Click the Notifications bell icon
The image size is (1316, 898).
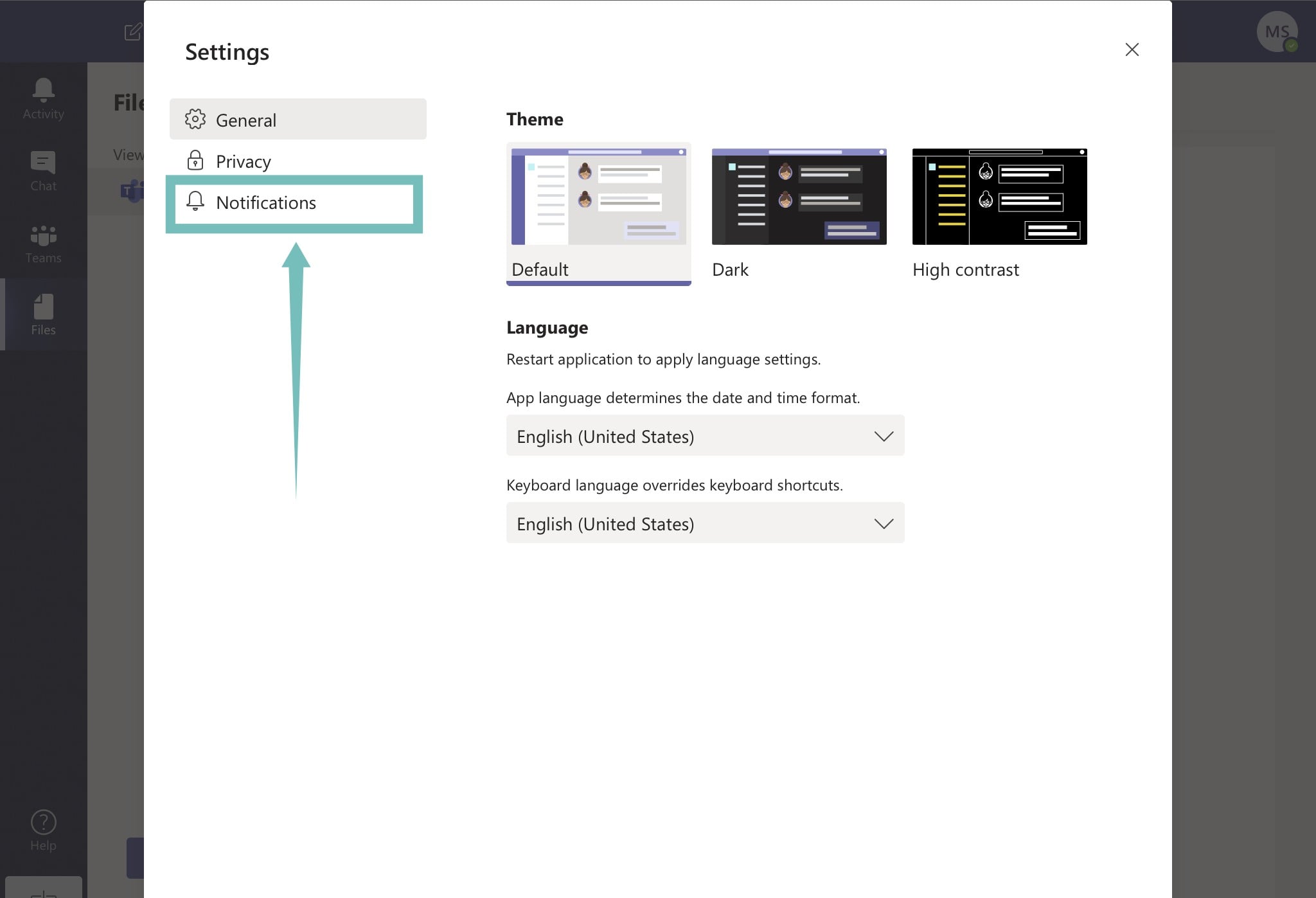(195, 201)
